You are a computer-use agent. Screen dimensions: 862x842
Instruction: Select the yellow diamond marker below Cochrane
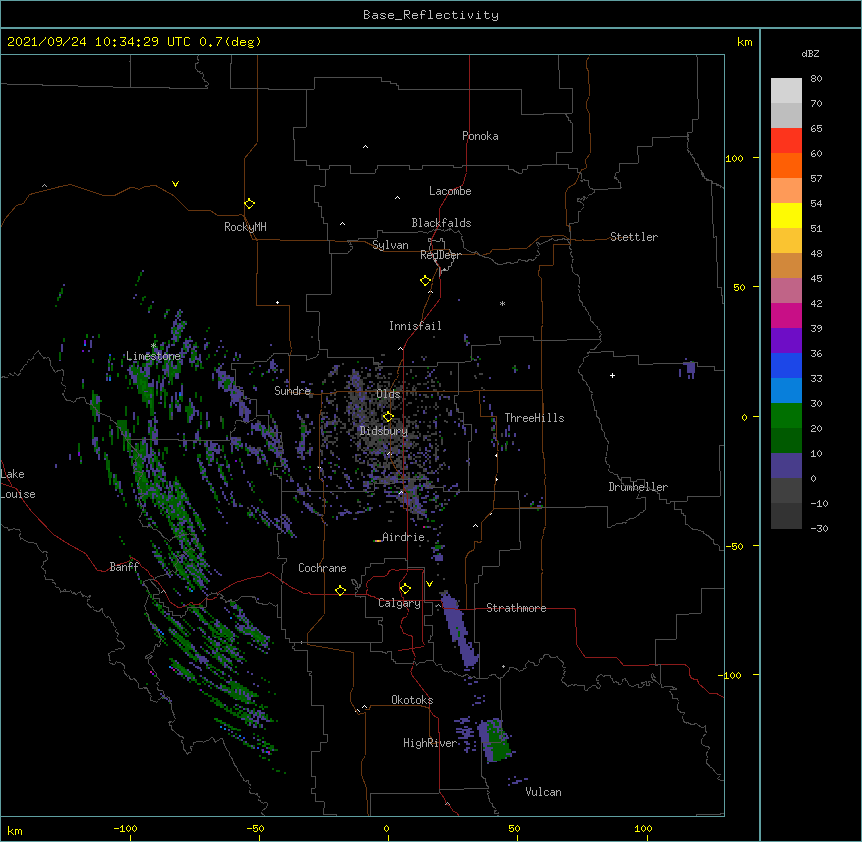coord(340,590)
